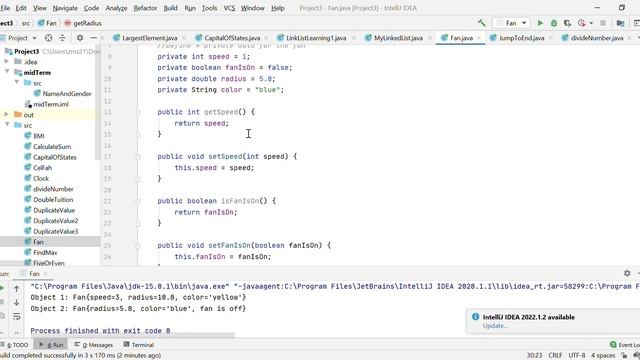
Task: Click the Run console horizontal scrollbar
Action: tap(133, 336)
